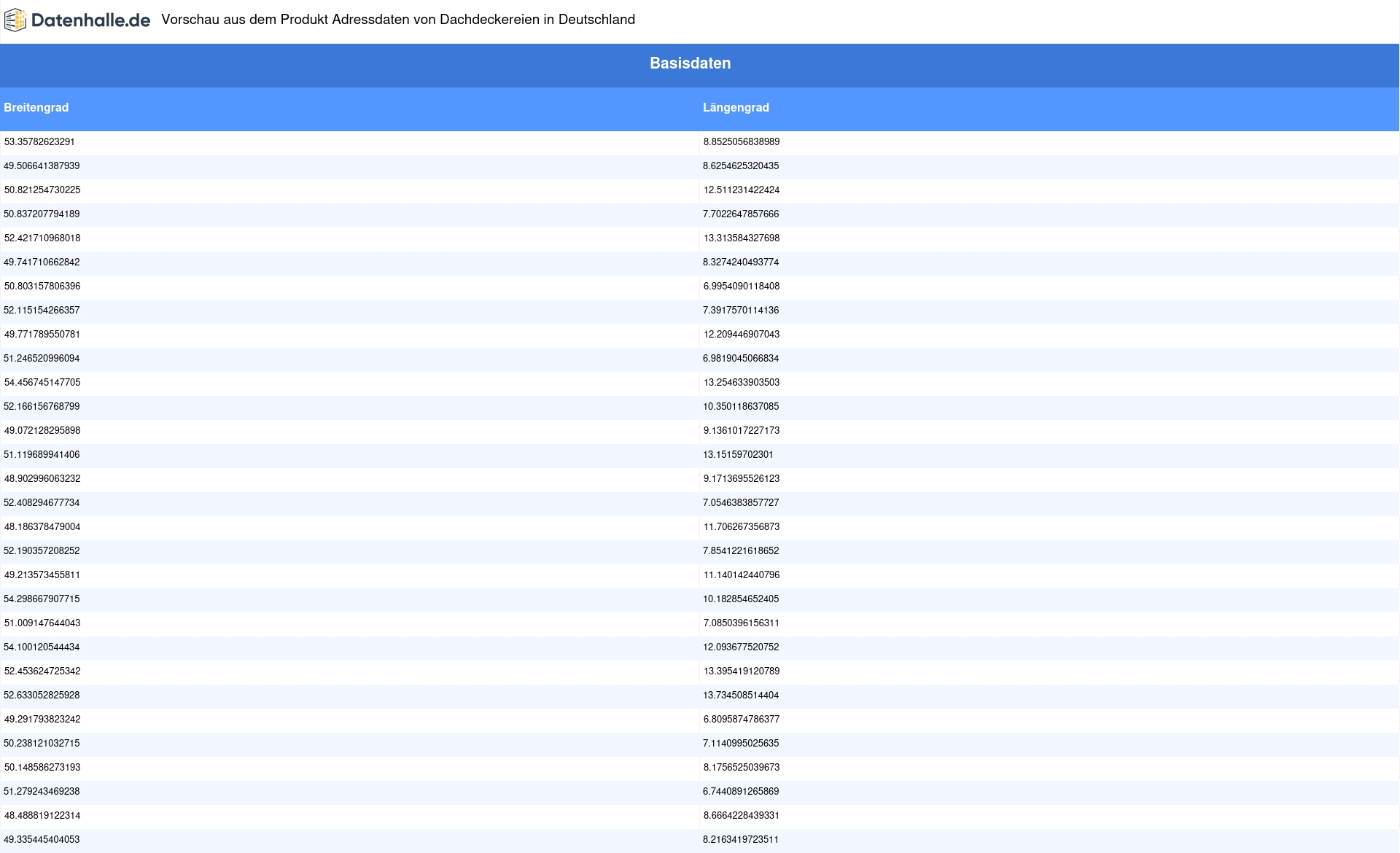Screen dimensions: 1400x853
Task: Select longitude cell 13.15159702301
Action: point(738,455)
